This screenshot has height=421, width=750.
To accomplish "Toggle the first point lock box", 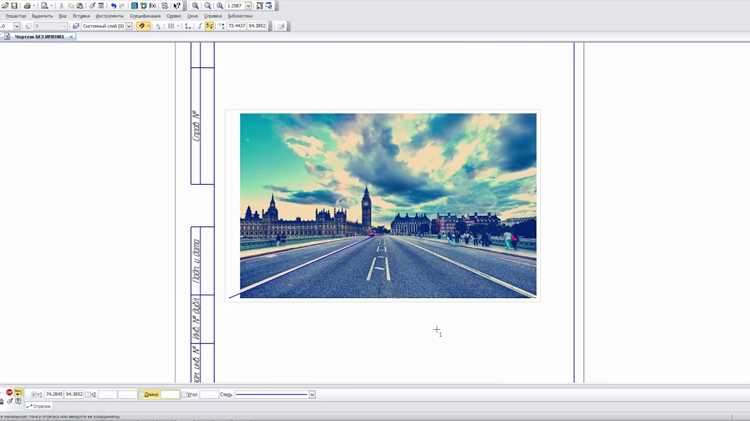I will 36,395.
